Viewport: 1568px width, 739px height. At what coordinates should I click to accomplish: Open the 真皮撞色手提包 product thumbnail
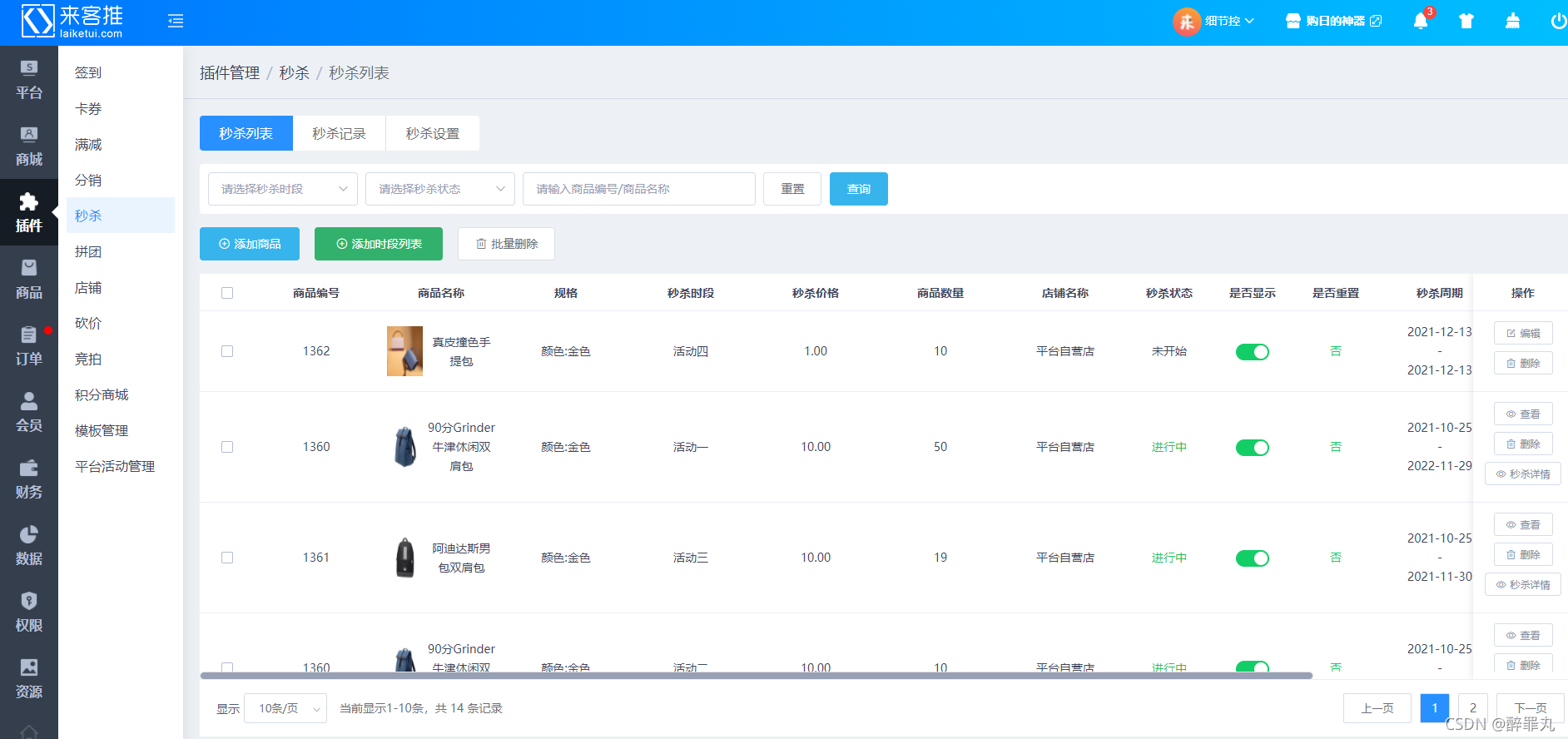coord(404,351)
